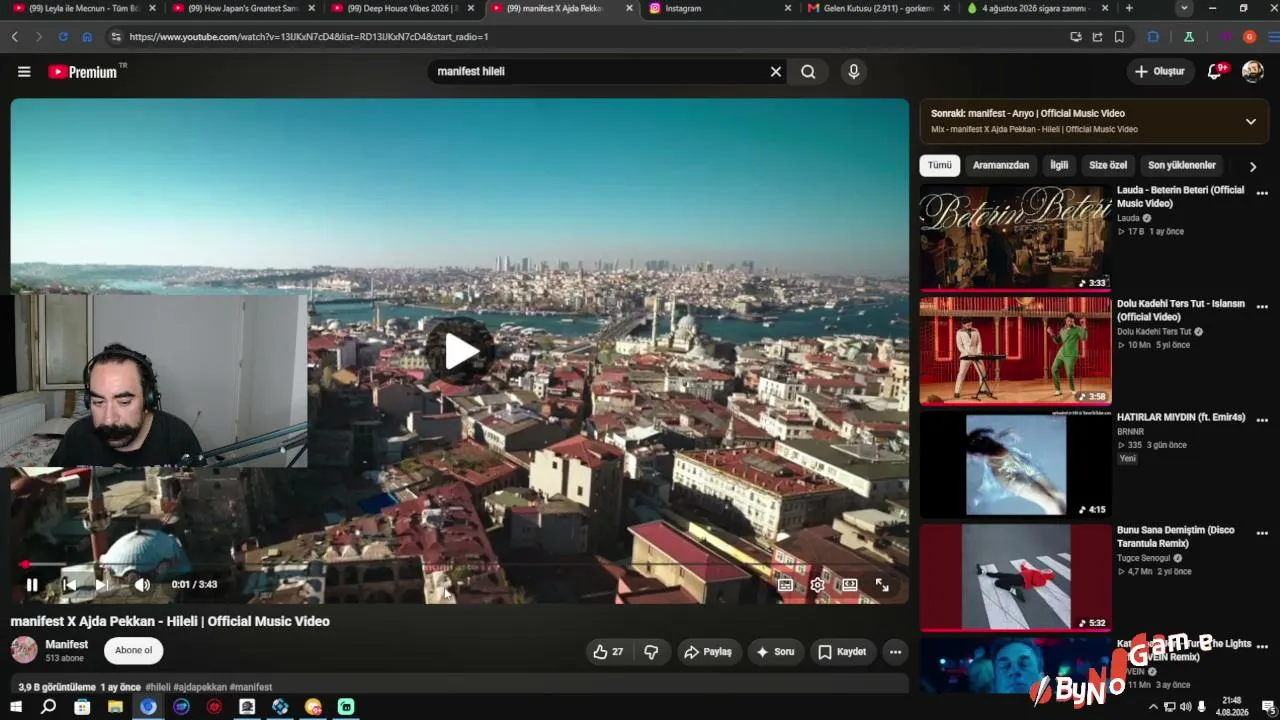
Task: Click the browser address bar URL
Action: coord(308,37)
